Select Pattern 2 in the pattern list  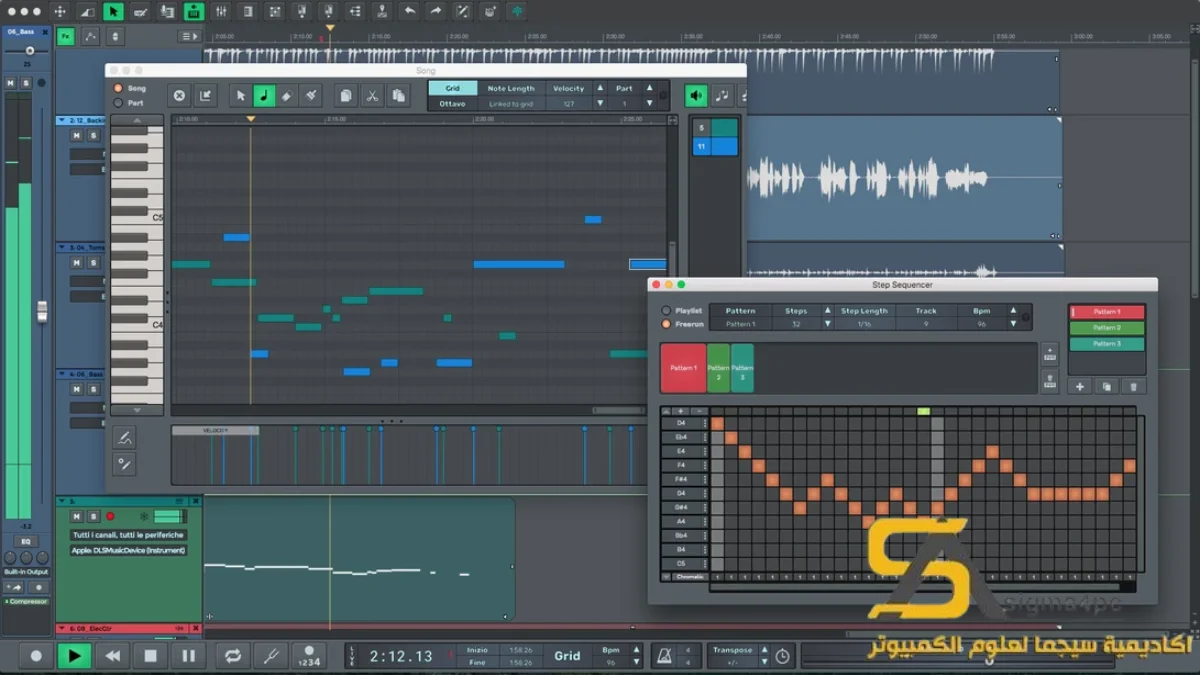click(1107, 328)
